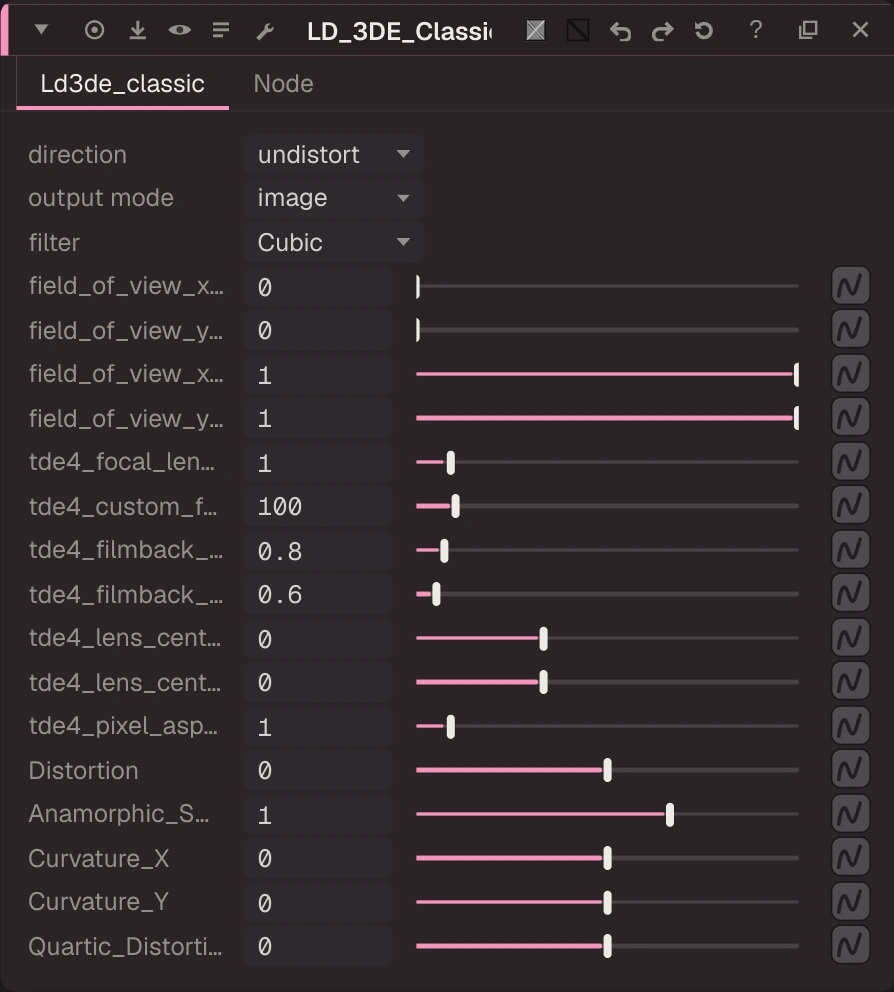Toggle the eye icon in the panel header
Image resolution: width=894 pixels, height=992 pixels.
[180, 30]
